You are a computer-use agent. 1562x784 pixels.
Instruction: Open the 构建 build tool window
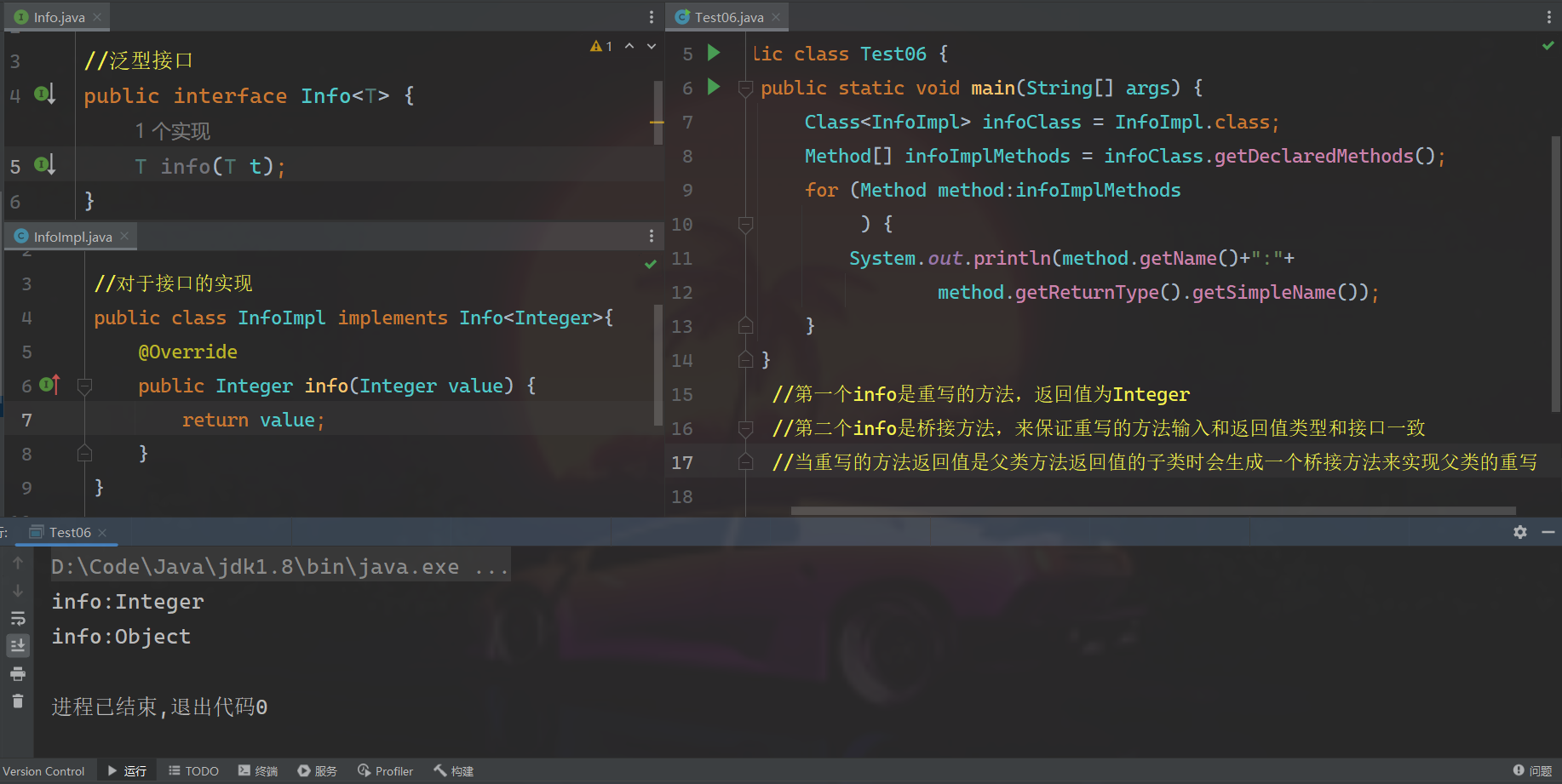coord(453,771)
